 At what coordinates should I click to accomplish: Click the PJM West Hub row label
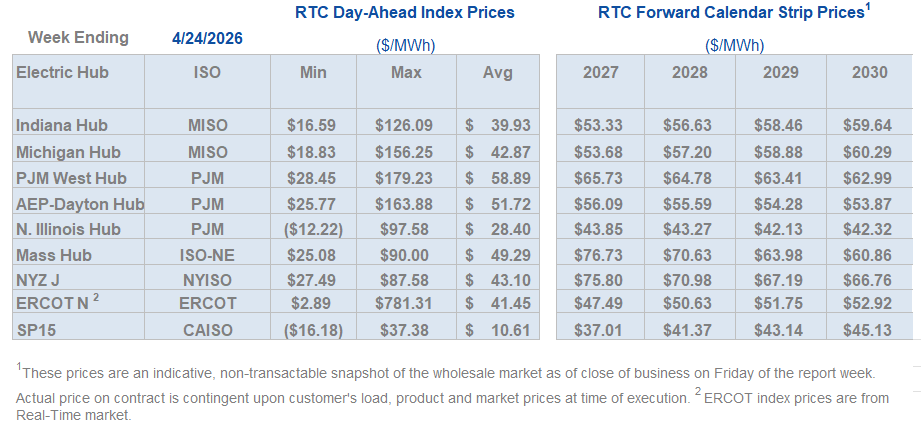[x=68, y=177]
